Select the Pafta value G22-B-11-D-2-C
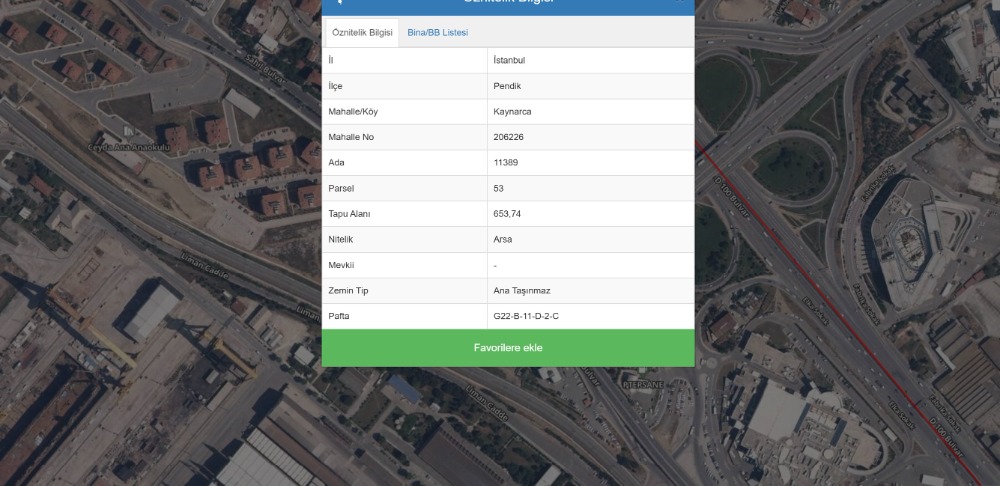 click(526, 316)
